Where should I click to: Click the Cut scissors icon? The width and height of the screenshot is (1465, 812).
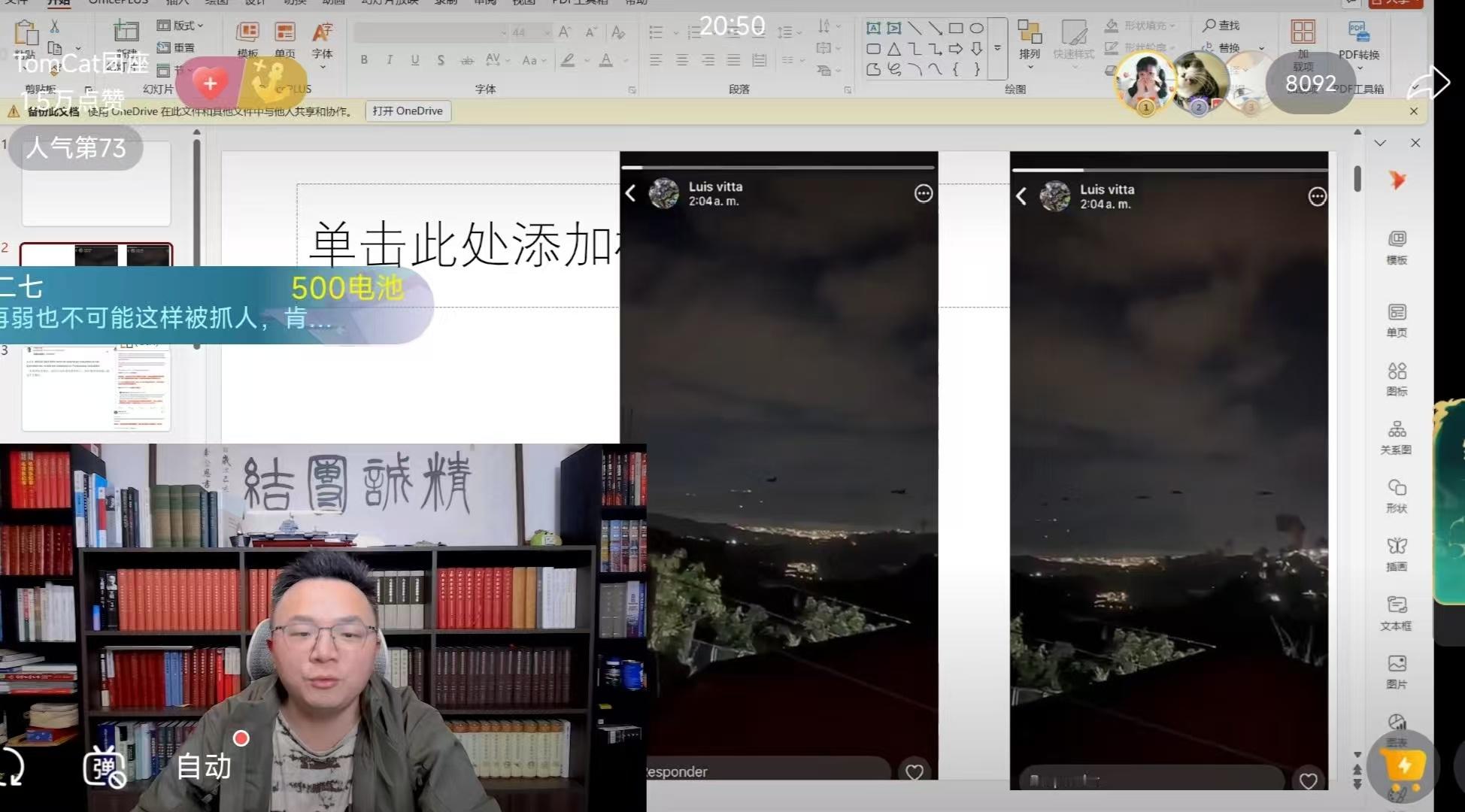(54, 26)
